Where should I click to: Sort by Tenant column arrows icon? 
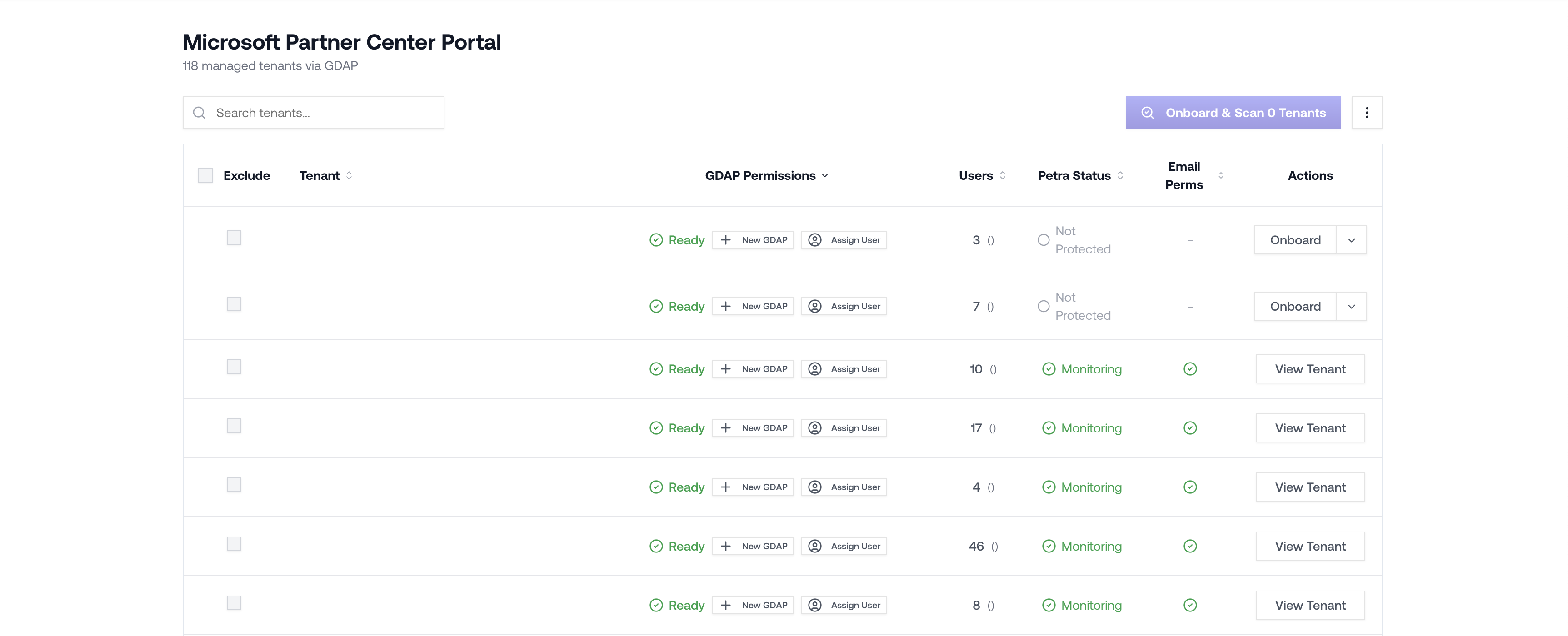[x=349, y=175]
